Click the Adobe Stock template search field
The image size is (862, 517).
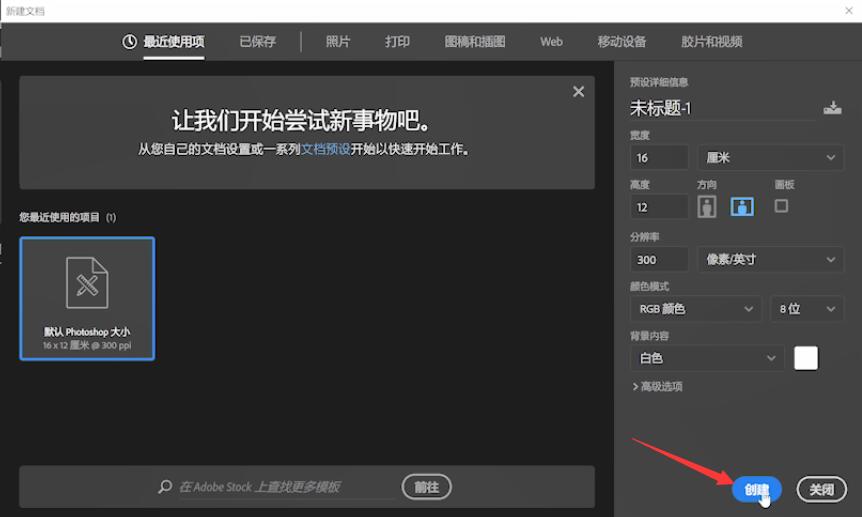pos(286,487)
